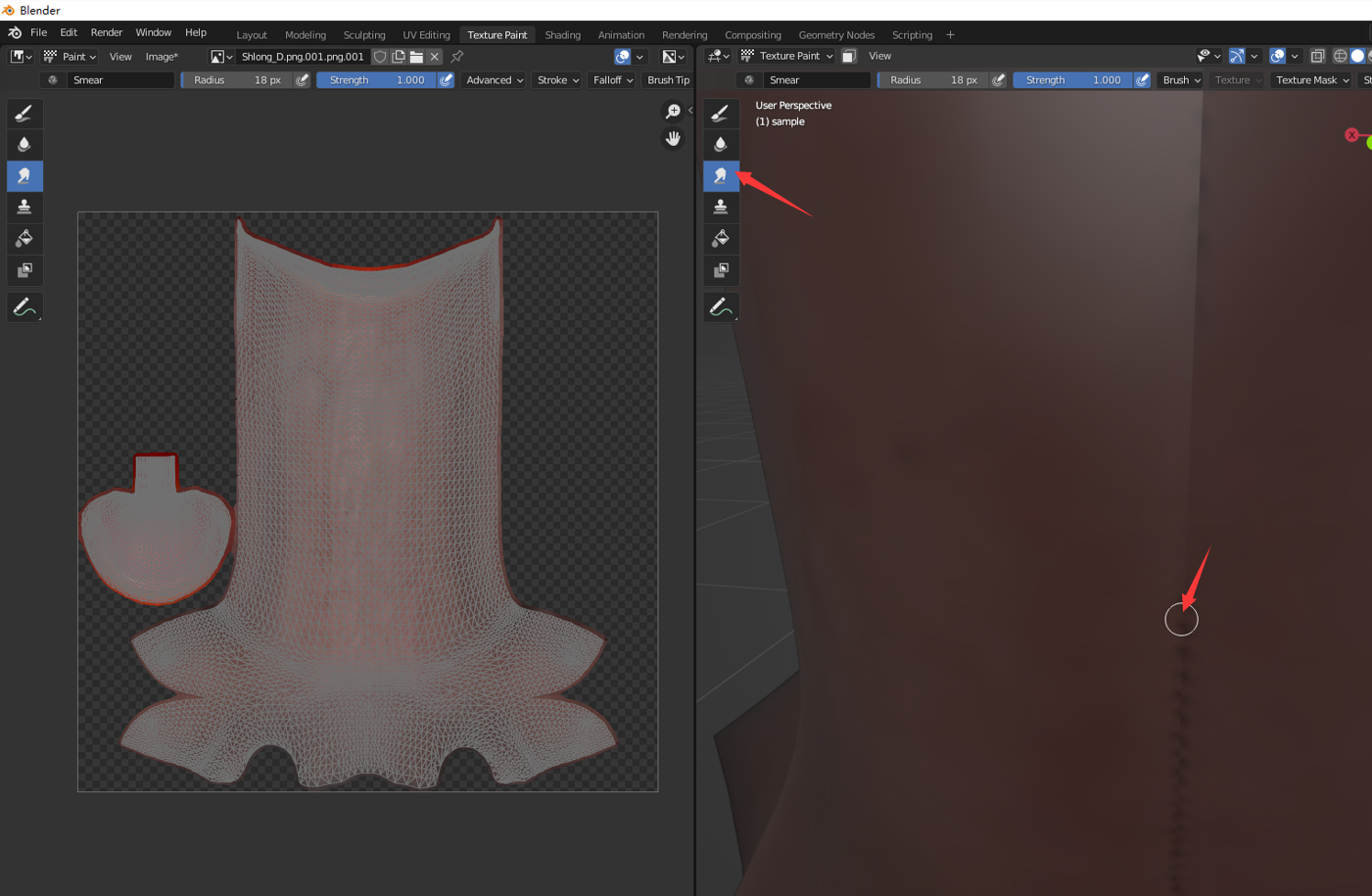
Task: Select the Annotate tool in 3D viewport
Action: point(721,307)
